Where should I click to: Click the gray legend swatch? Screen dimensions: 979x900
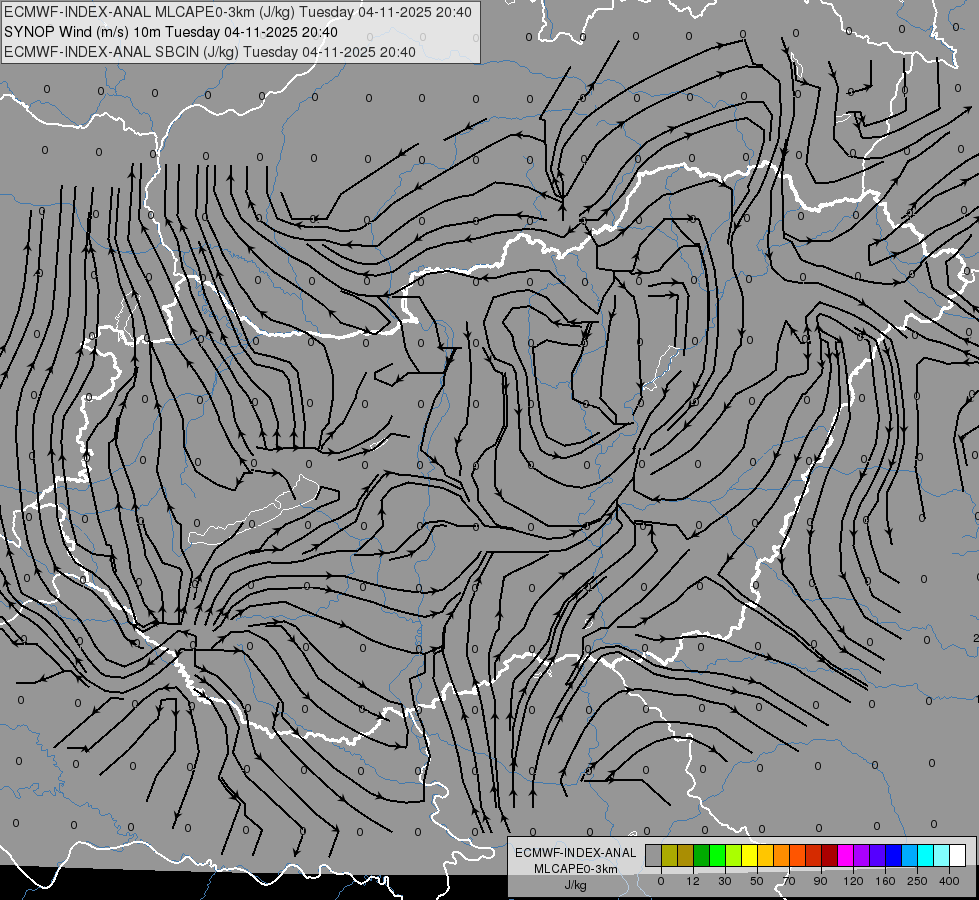pos(654,855)
